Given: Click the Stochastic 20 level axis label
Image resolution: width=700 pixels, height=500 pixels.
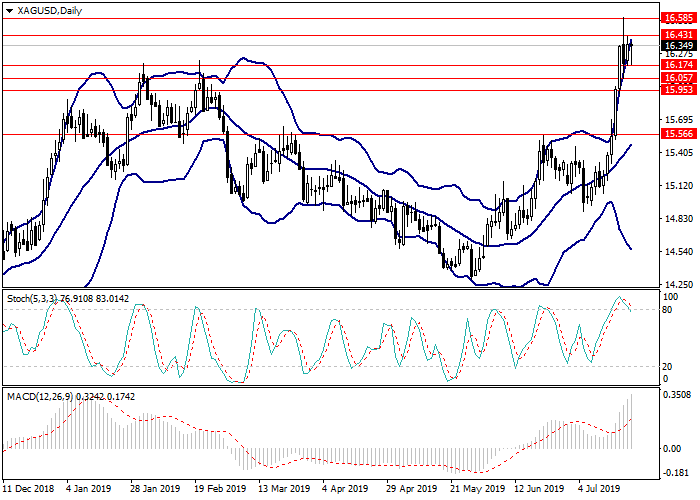Looking at the screenshot, I should click(x=667, y=366).
